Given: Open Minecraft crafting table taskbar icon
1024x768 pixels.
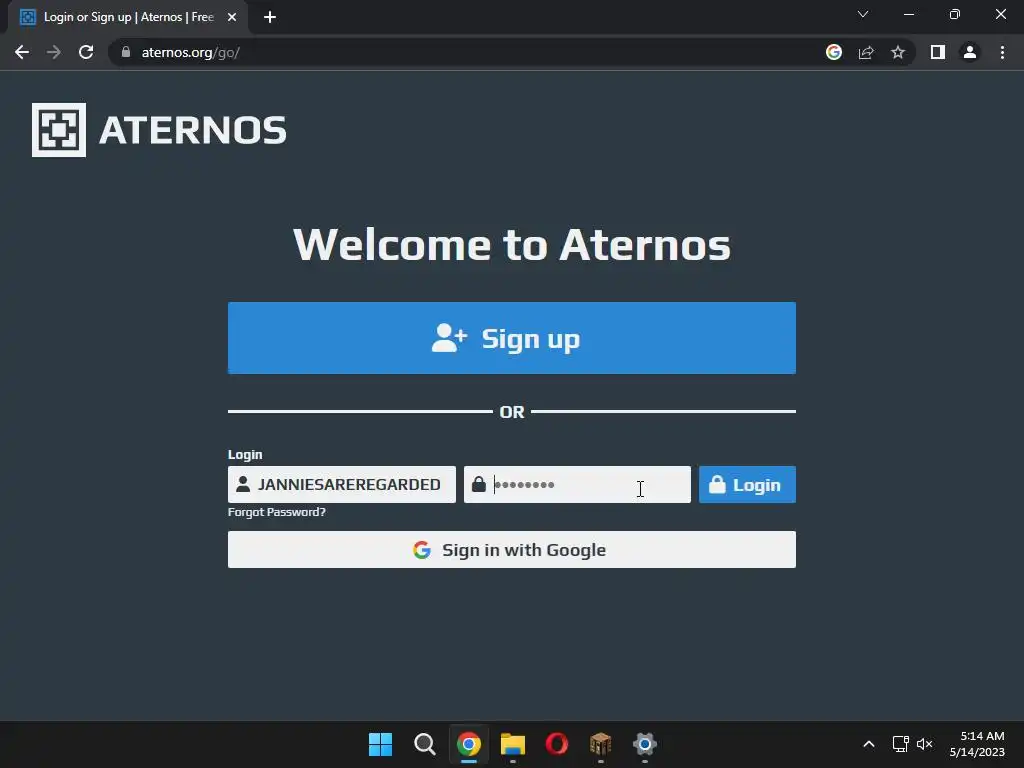Looking at the screenshot, I should (x=600, y=744).
